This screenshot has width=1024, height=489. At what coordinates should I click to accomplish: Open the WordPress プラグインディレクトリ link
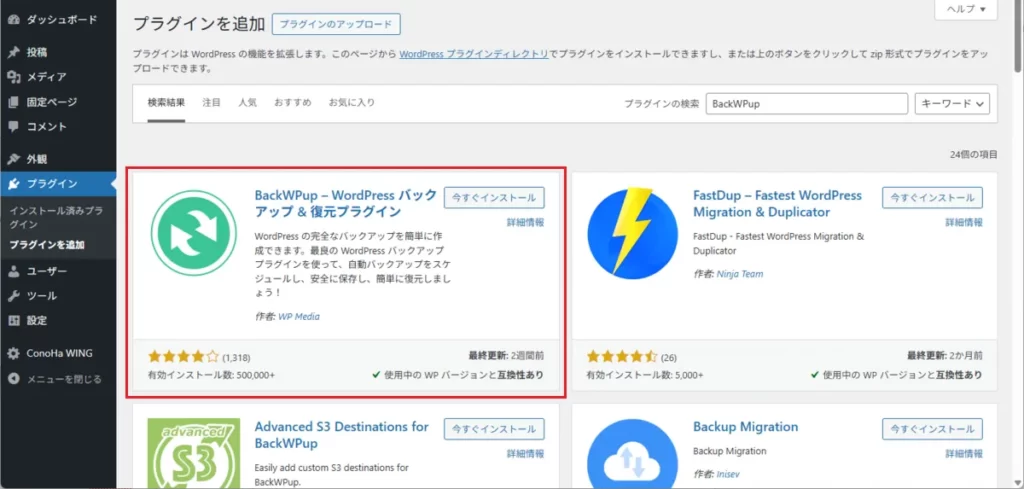473,54
